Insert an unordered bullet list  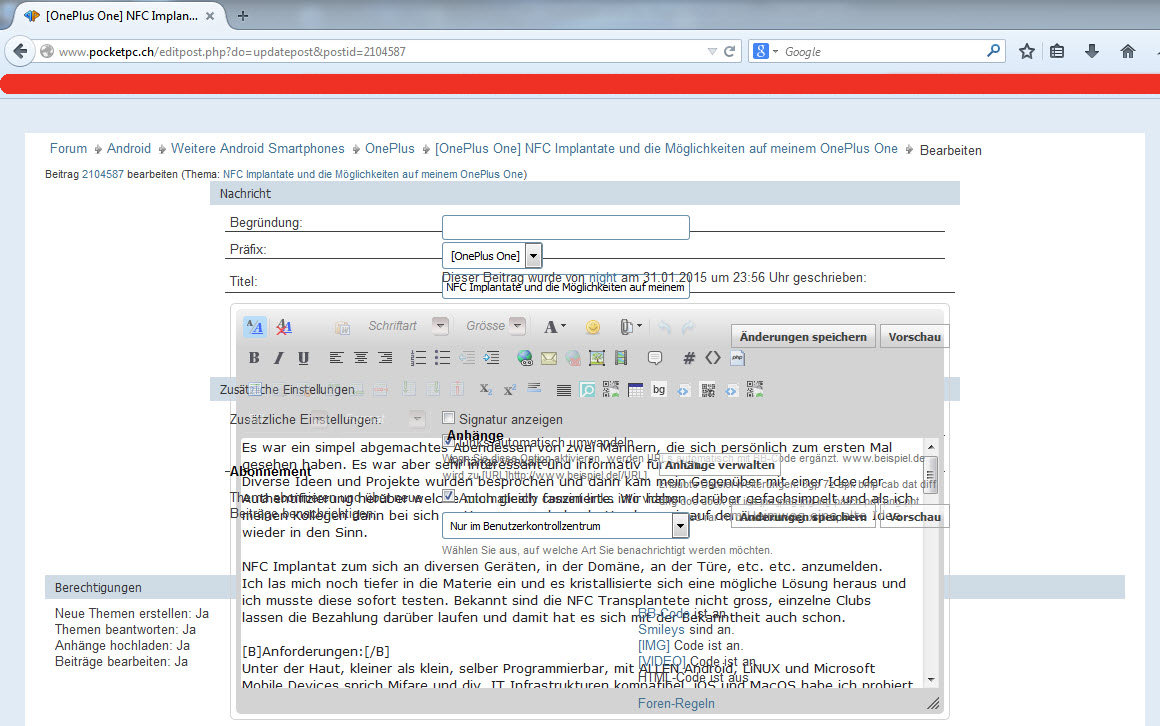tap(442, 358)
